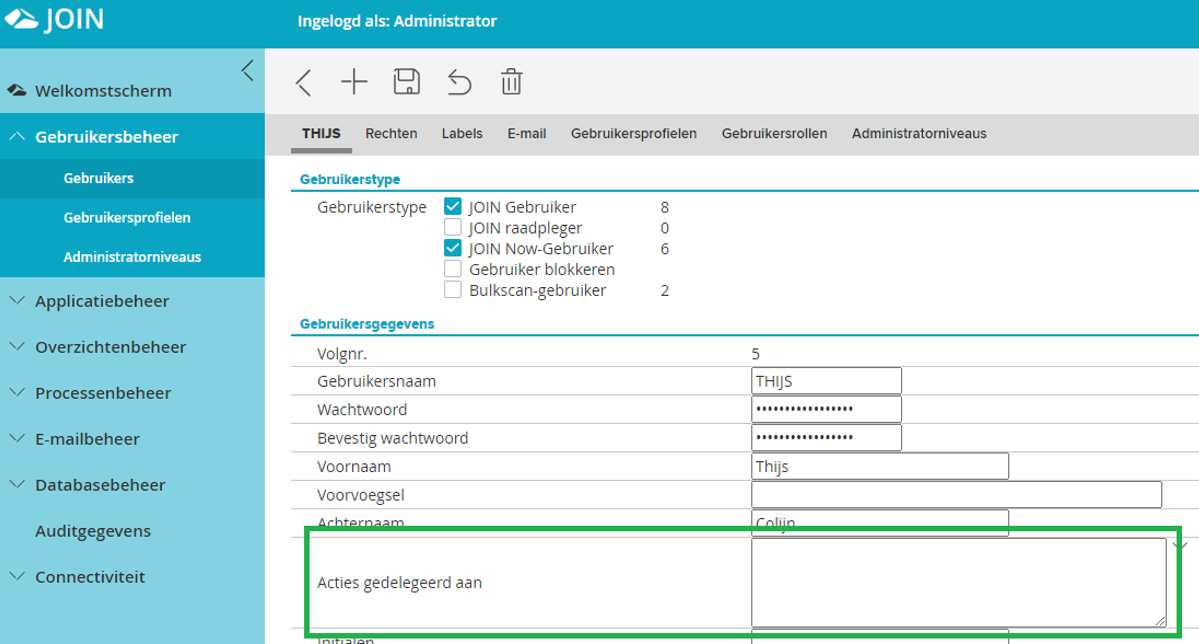Open the Auditgegevens page

(92, 530)
